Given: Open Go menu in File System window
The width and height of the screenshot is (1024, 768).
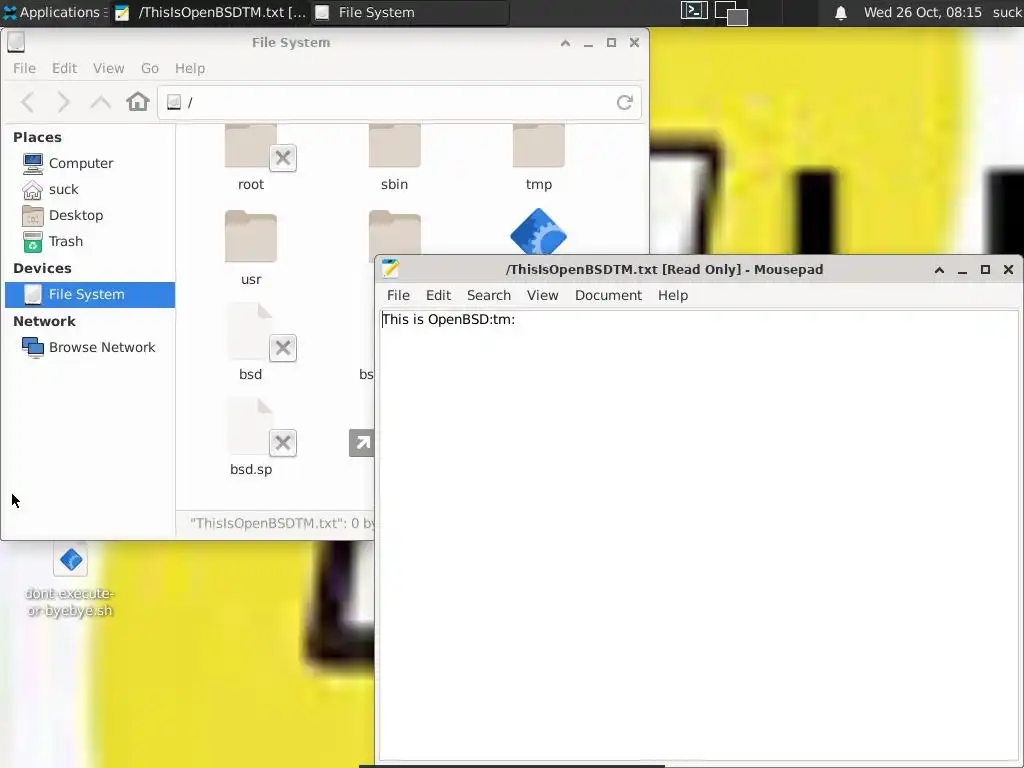Looking at the screenshot, I should click(150, 69).
